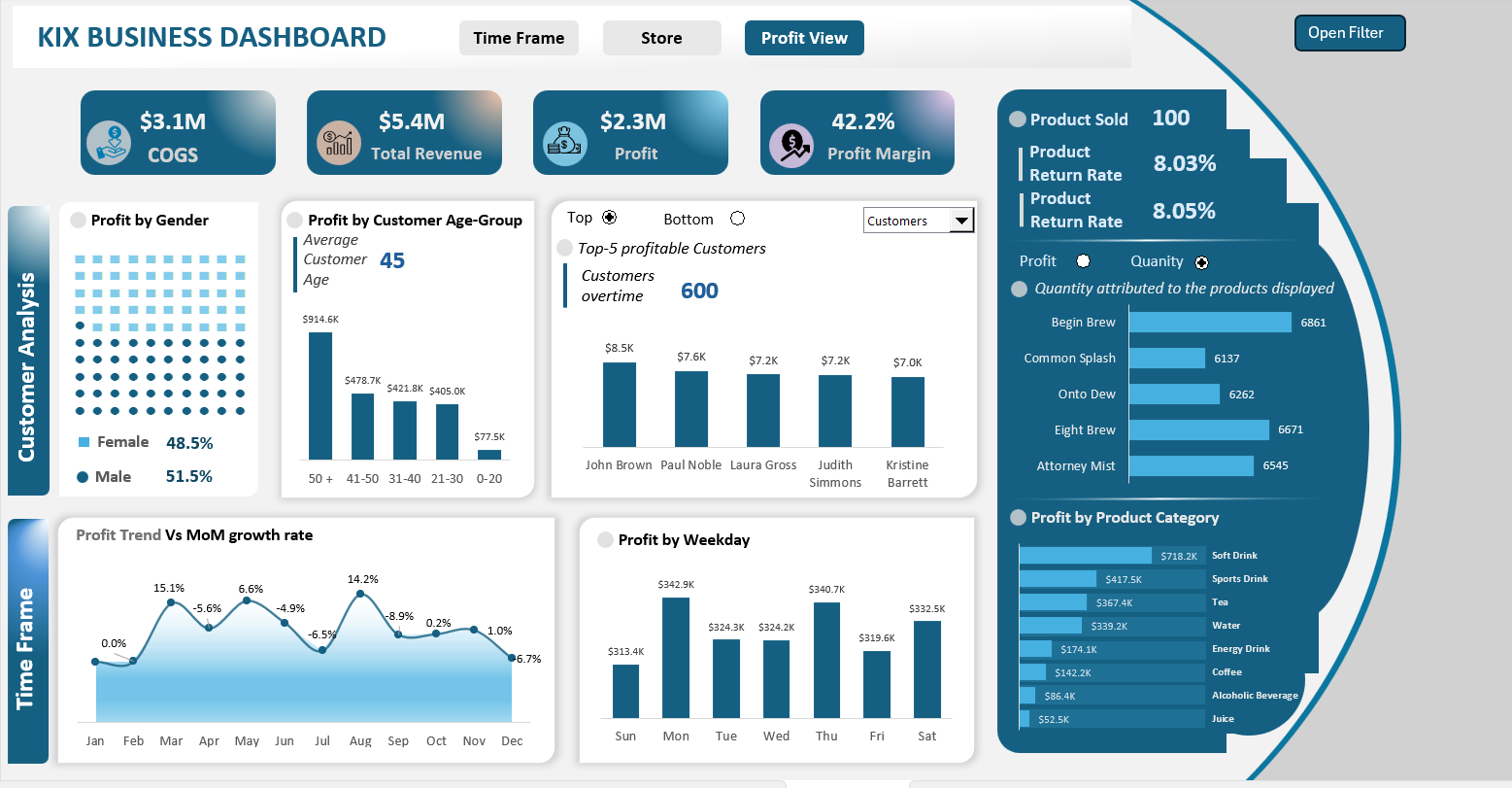Select the Bottom radio button
This screenshot has width=1512, height=788.
click(737, 219)
